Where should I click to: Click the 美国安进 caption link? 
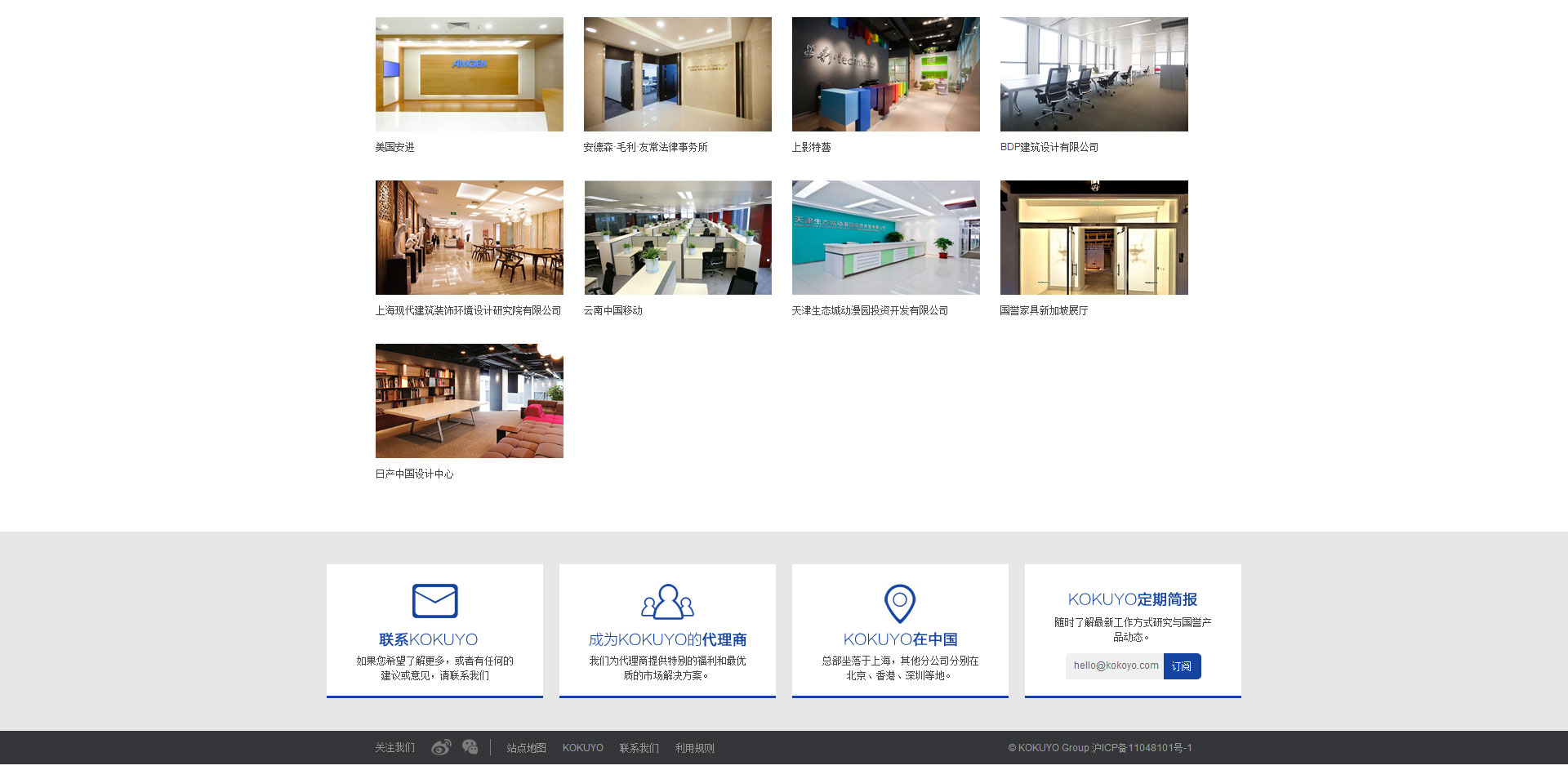(x=395, y=147)
